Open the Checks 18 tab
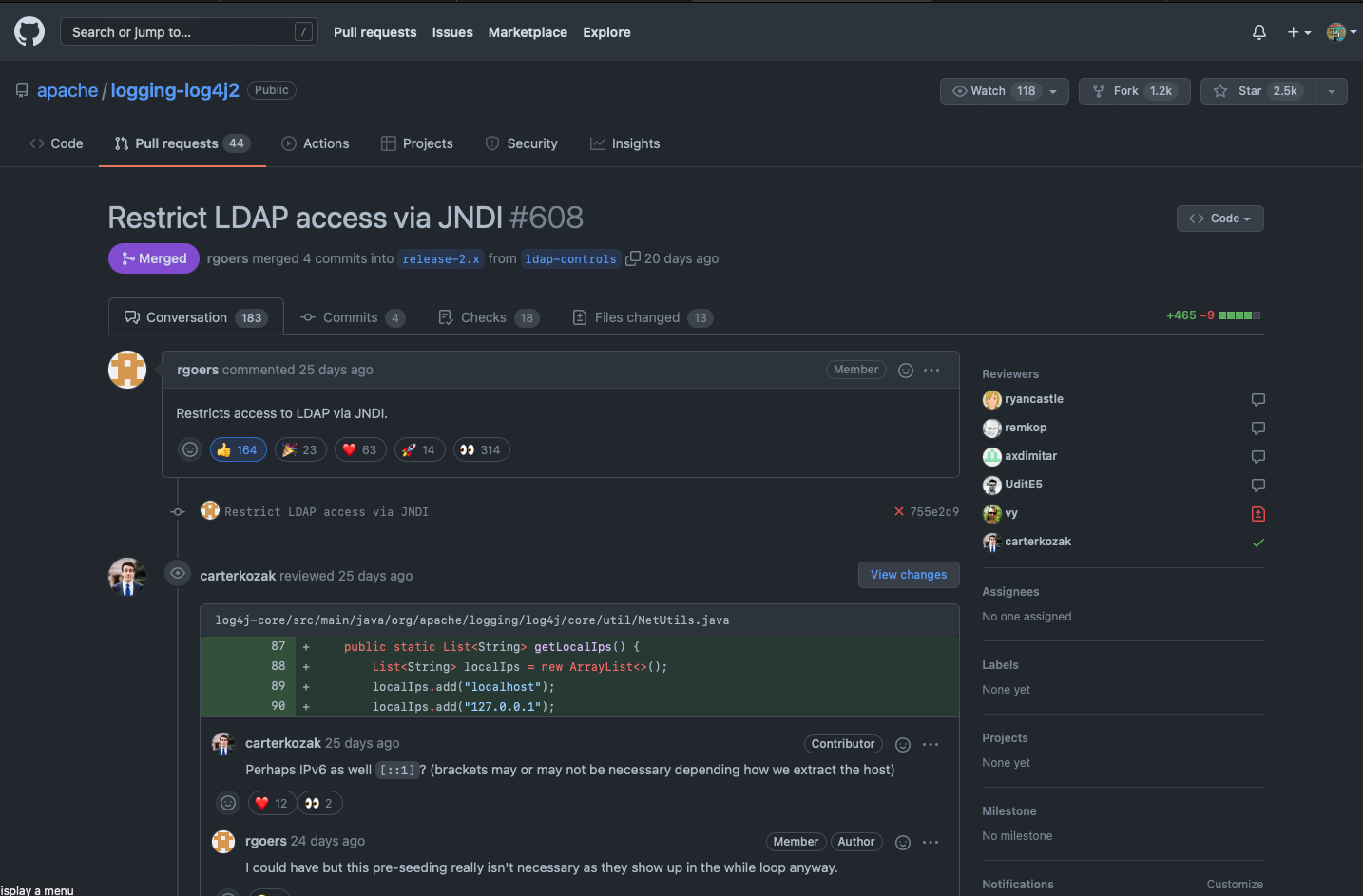 tap(489, 317)
